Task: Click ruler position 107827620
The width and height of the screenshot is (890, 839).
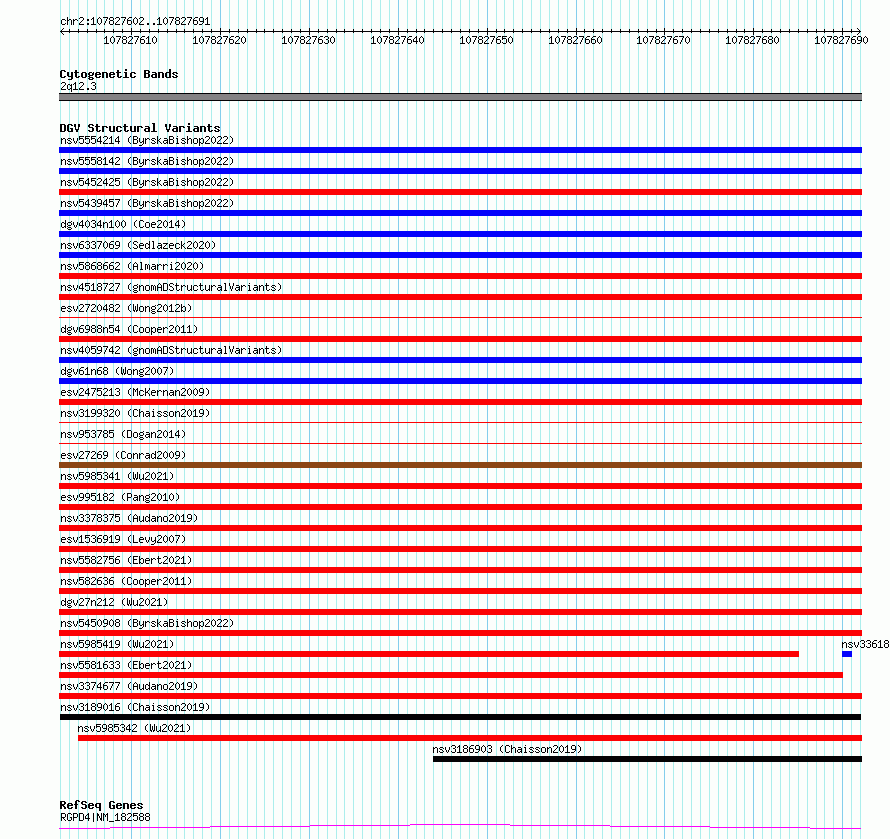Action: click(219, 40)
